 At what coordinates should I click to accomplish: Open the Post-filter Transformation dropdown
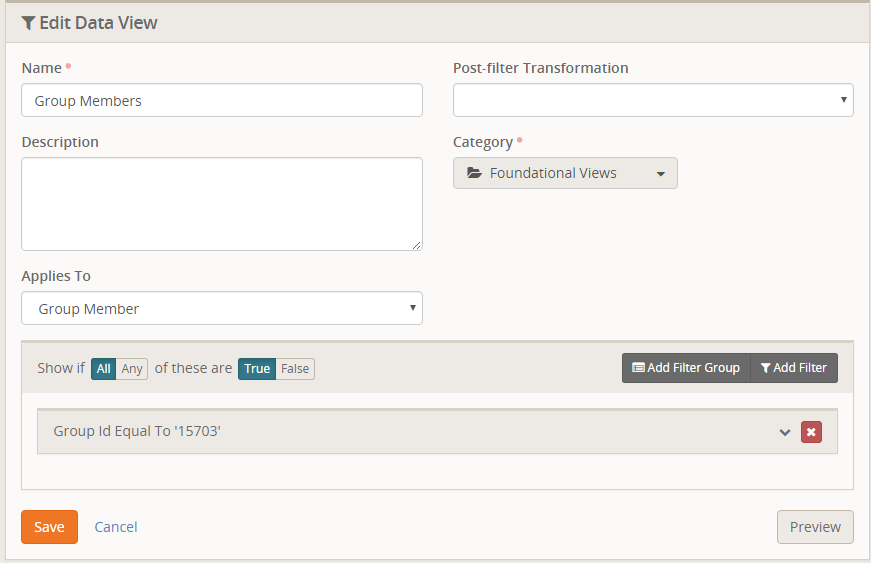[653, 100]
